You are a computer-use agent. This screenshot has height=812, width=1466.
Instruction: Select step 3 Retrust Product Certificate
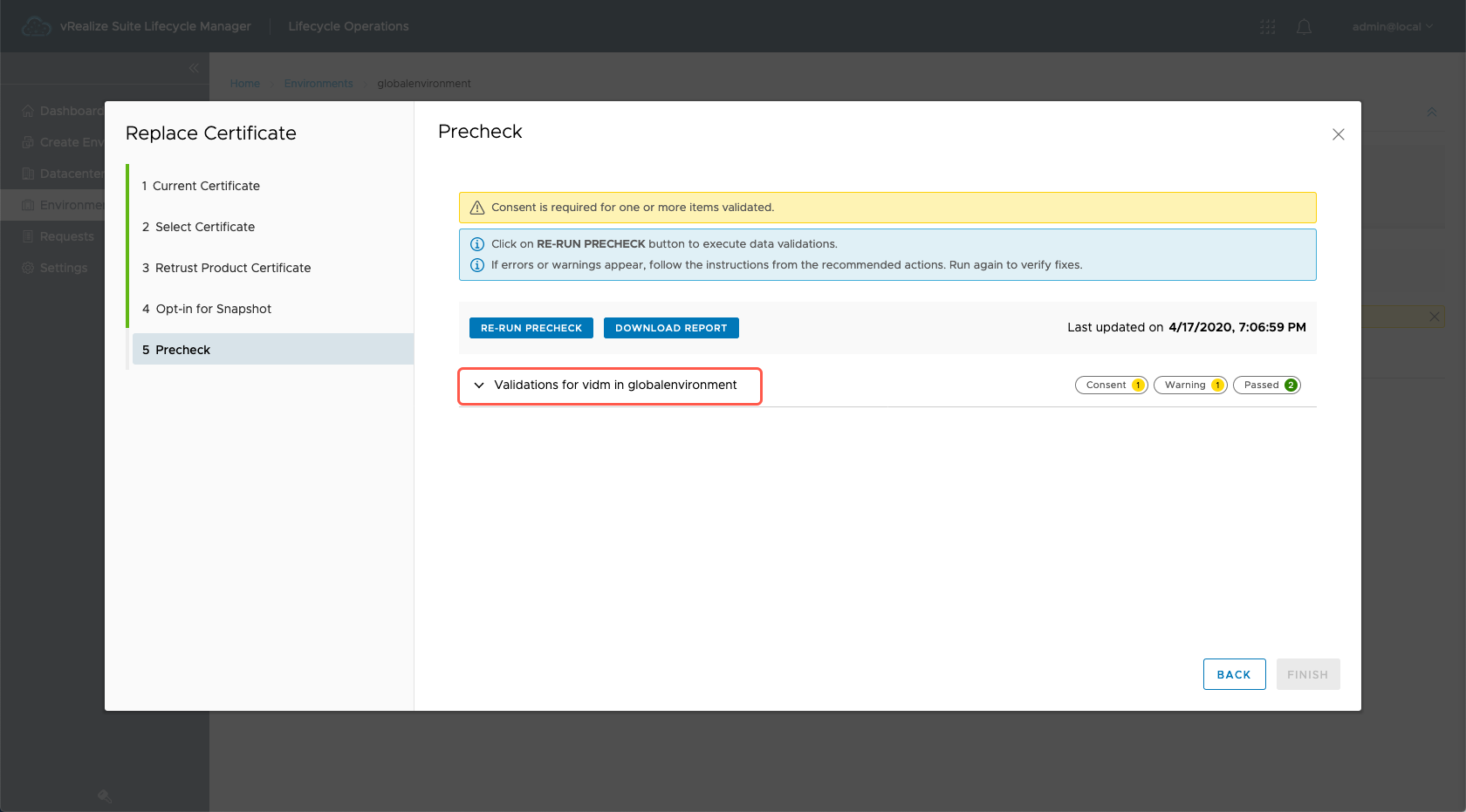232,268
